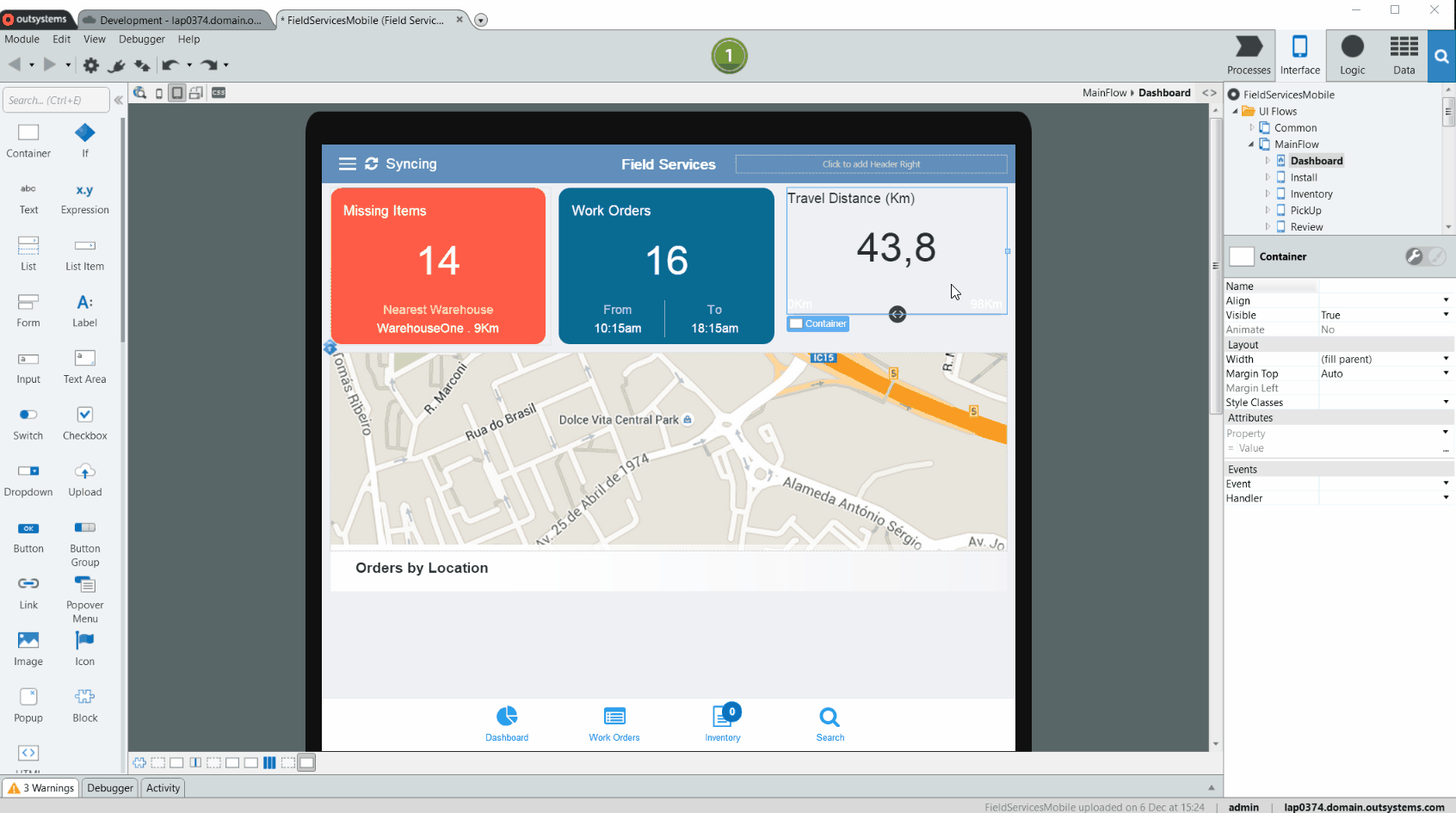
Task: Click the Search (Ctrl+E) input field
Action: click(x=56, y=99)
